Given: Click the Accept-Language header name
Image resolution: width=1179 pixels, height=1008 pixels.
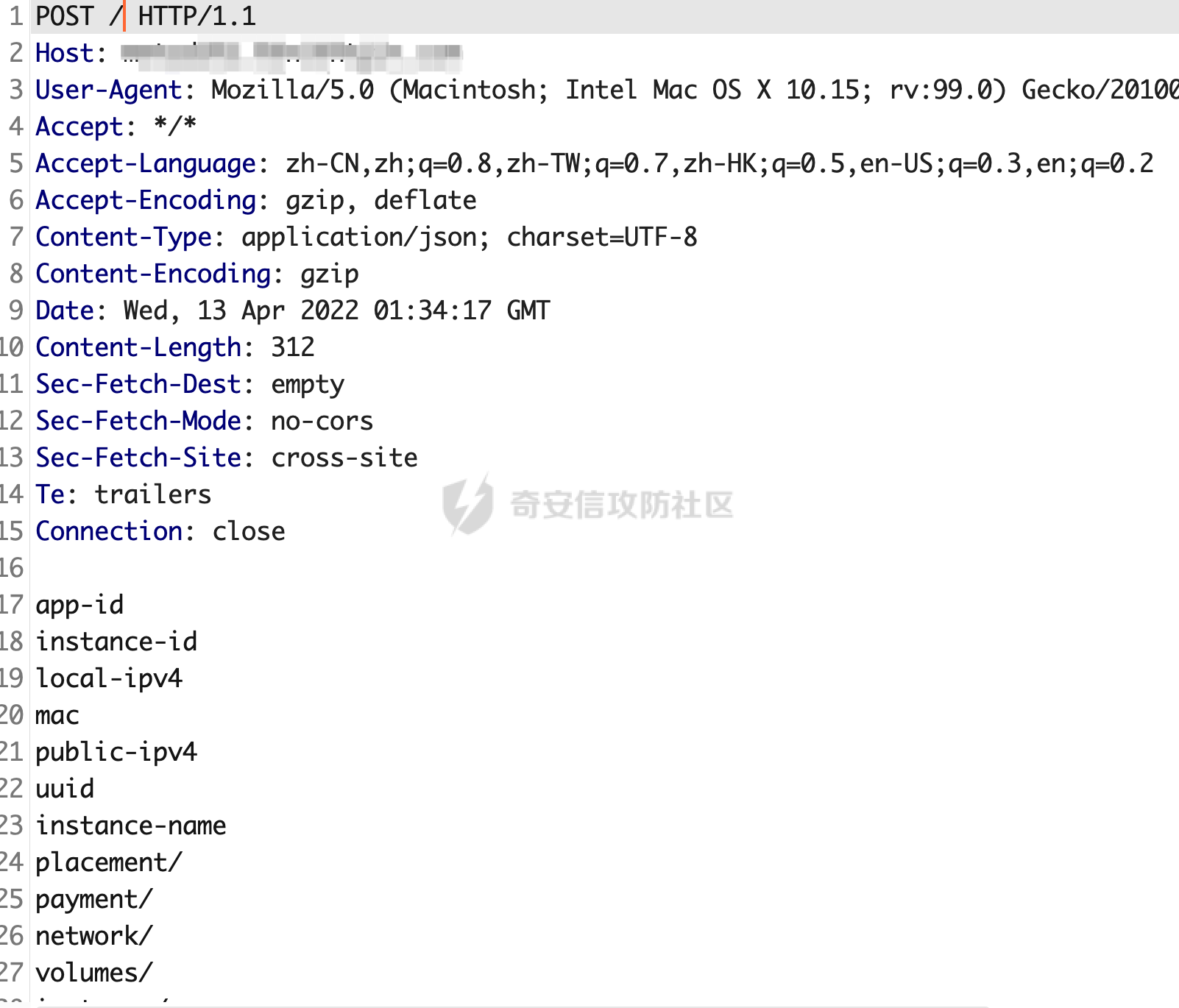Looking at the screenshot, I should point(146,163).
